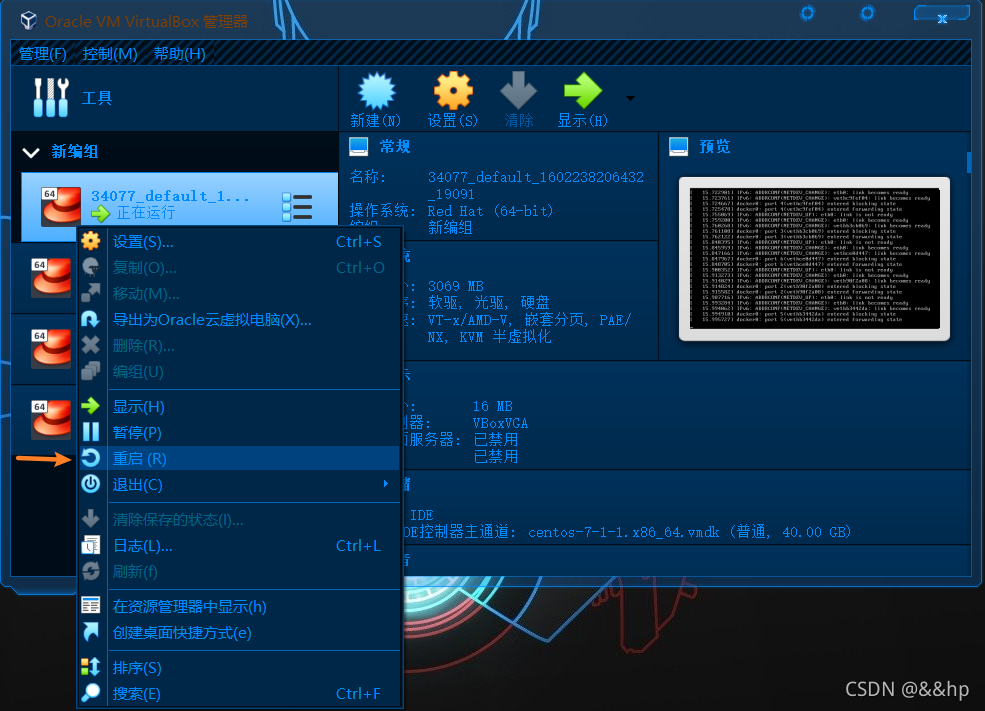Open dropdown arrow next to Show toolbar button

click(630, 98)
